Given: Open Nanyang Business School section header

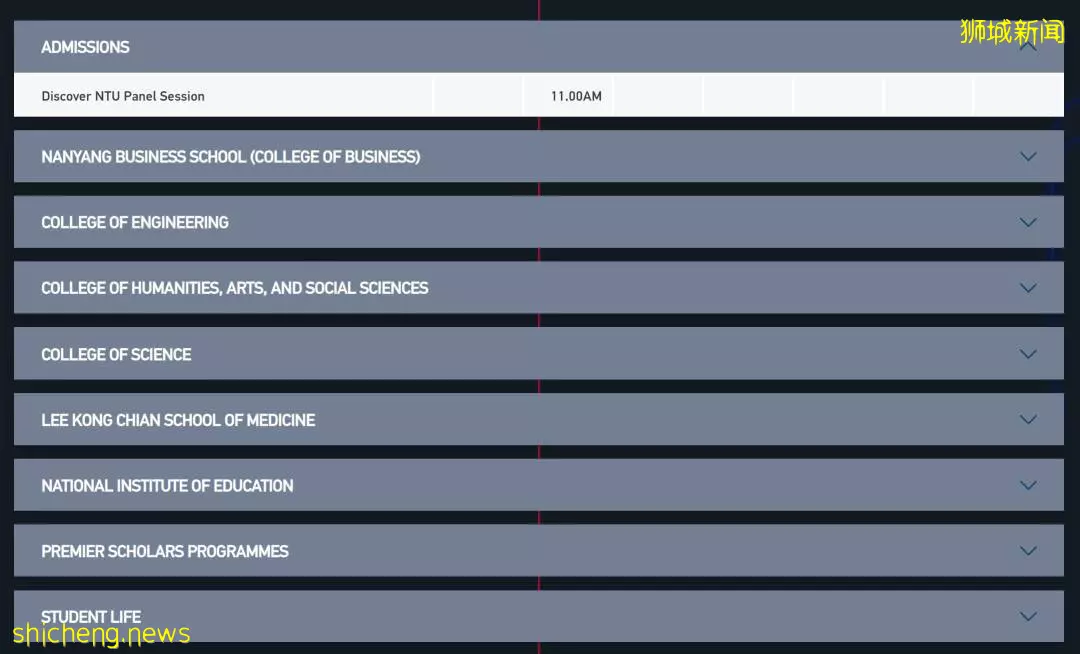Looking at the screenshot, I should coord(539,156).
